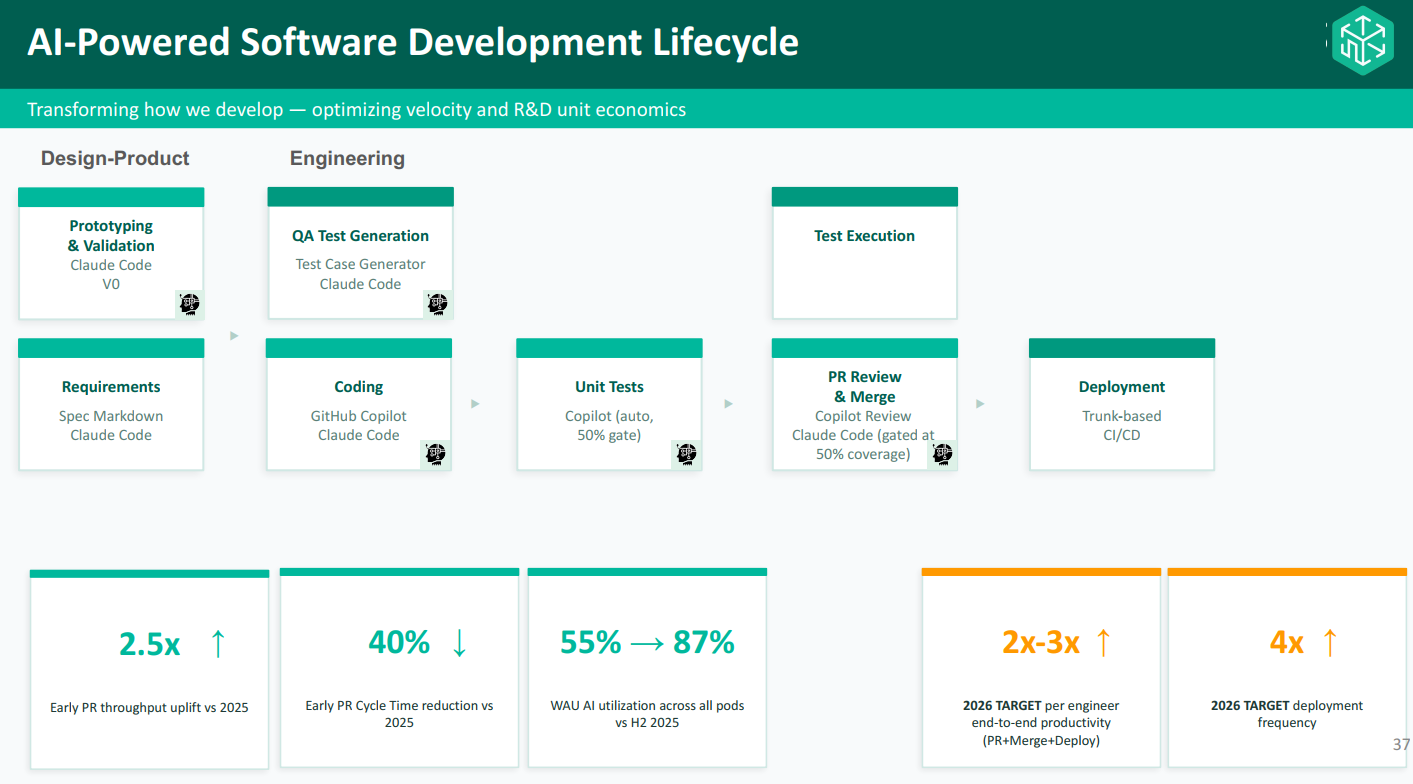
Task: Click AI head icon in PR Review & Merge card
Action: point(942,455)
